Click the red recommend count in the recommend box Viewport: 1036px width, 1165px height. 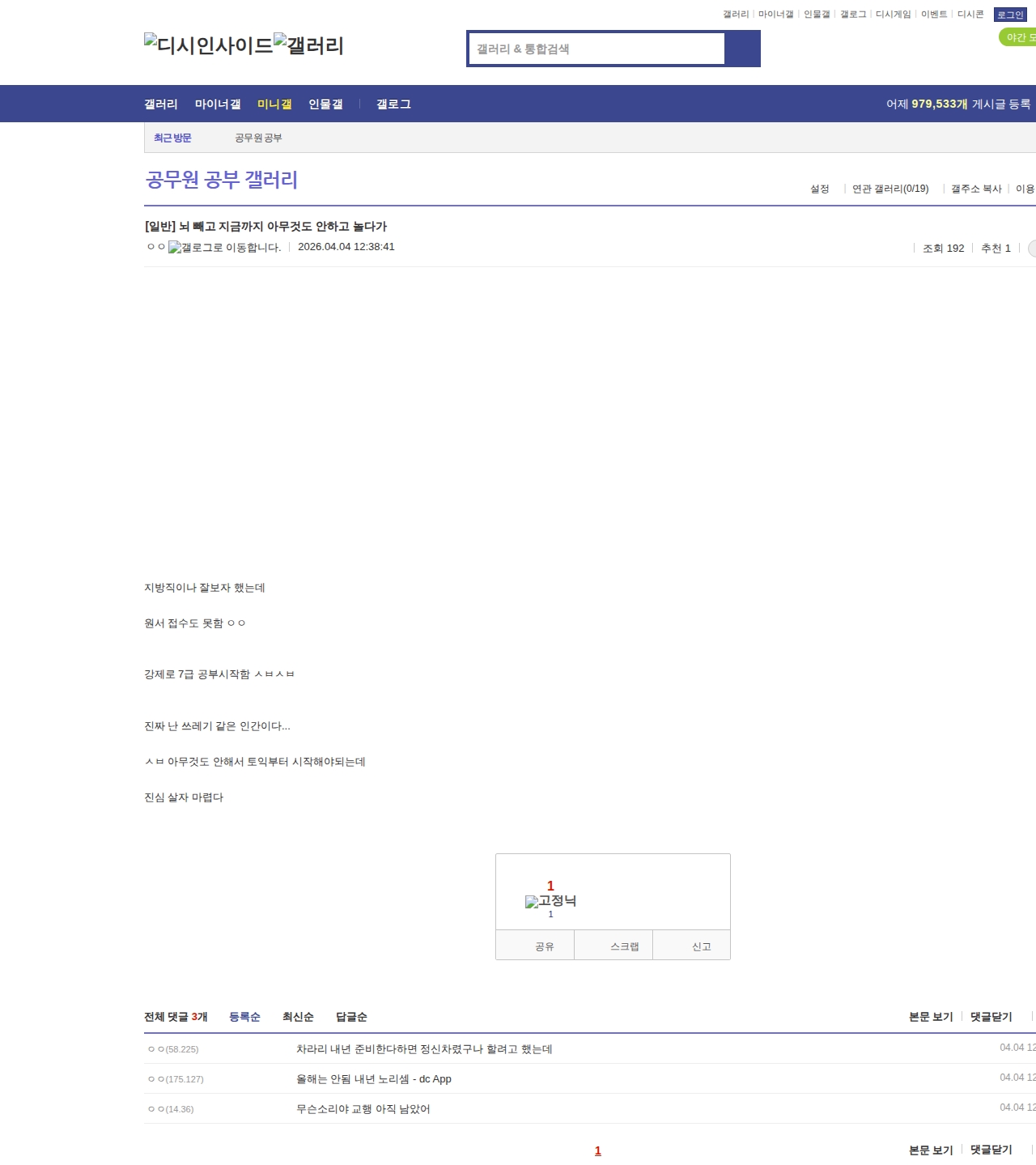(550, 886)
